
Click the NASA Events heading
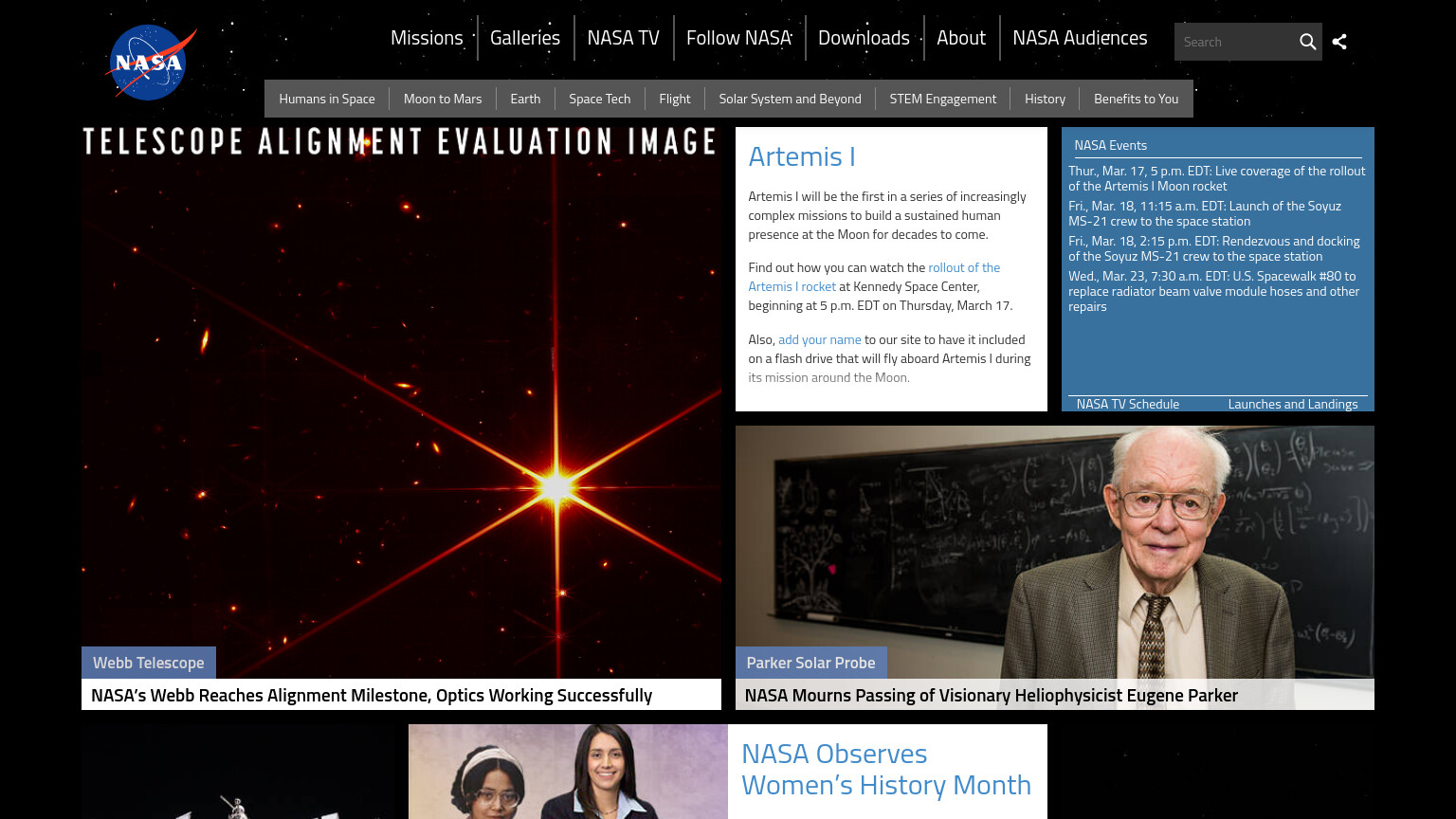[1110, 145]
